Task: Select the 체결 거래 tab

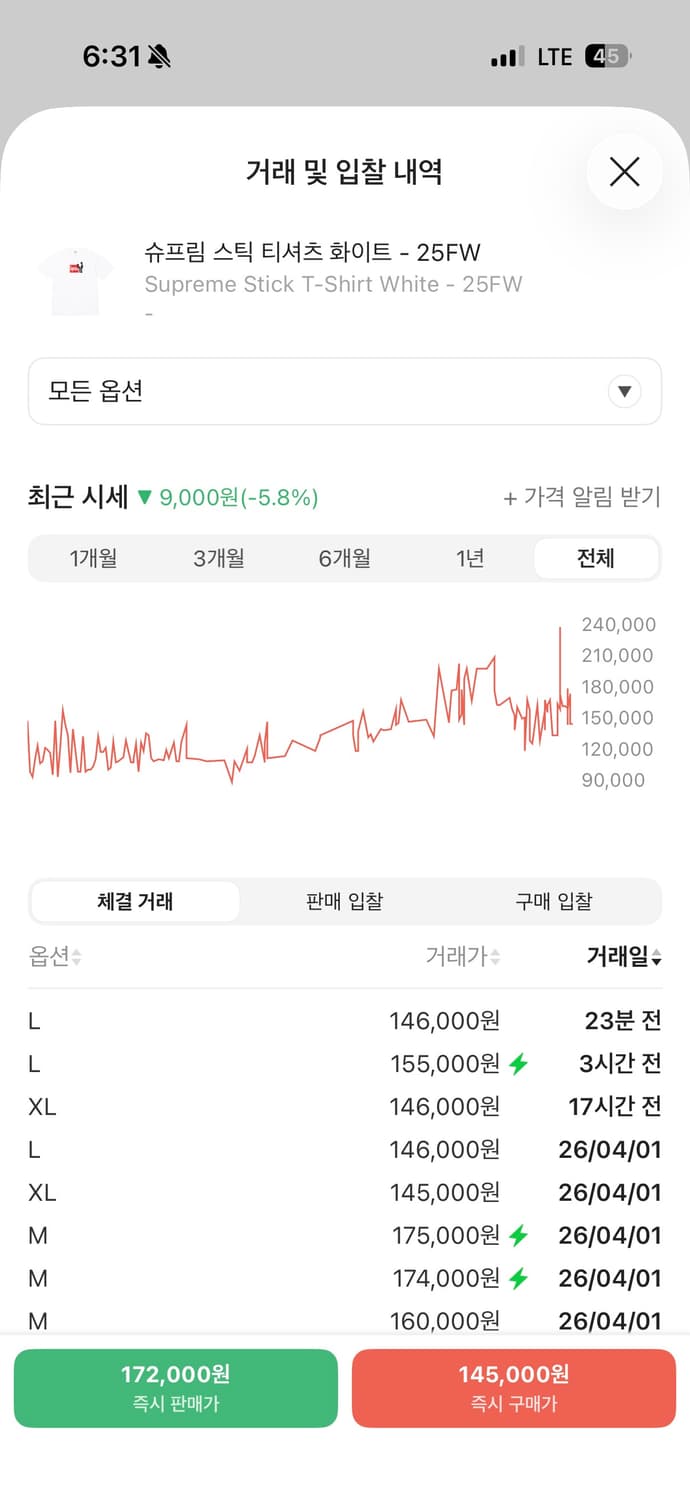Action: point(135,900)
